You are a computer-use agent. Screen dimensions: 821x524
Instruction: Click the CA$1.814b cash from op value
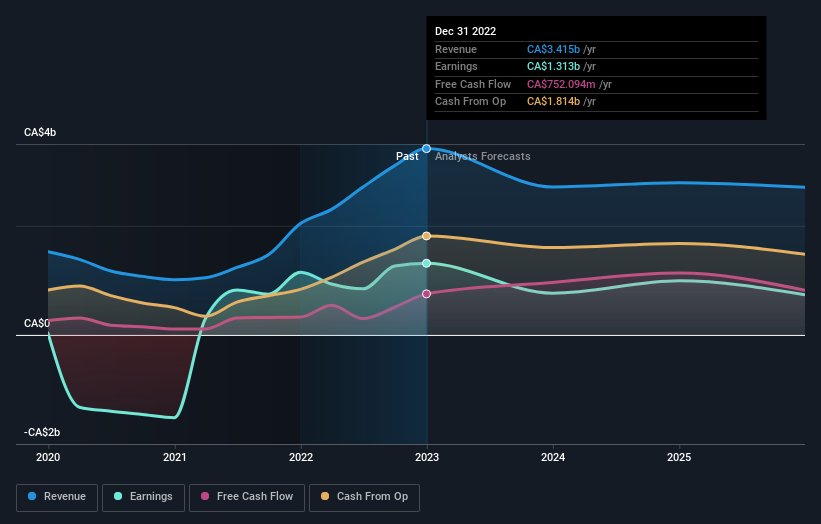click(x=553, y=102)
